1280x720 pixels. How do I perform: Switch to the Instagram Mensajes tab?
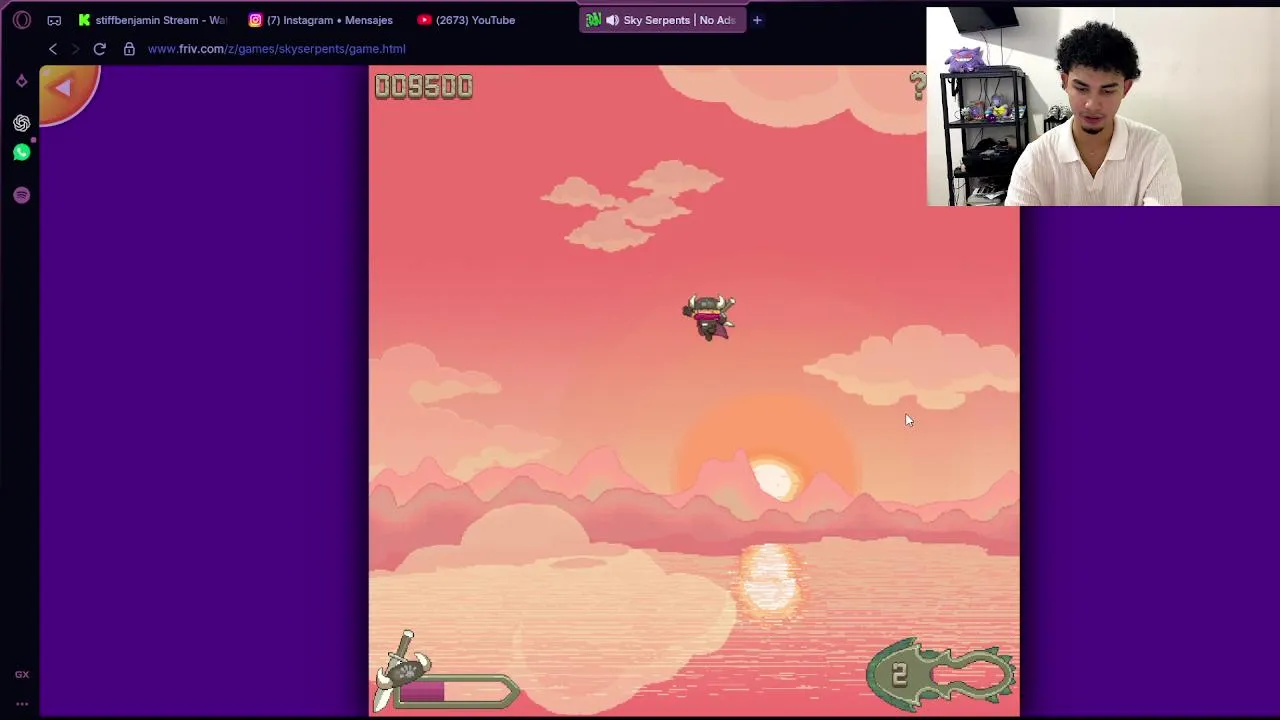click(321, 20)
